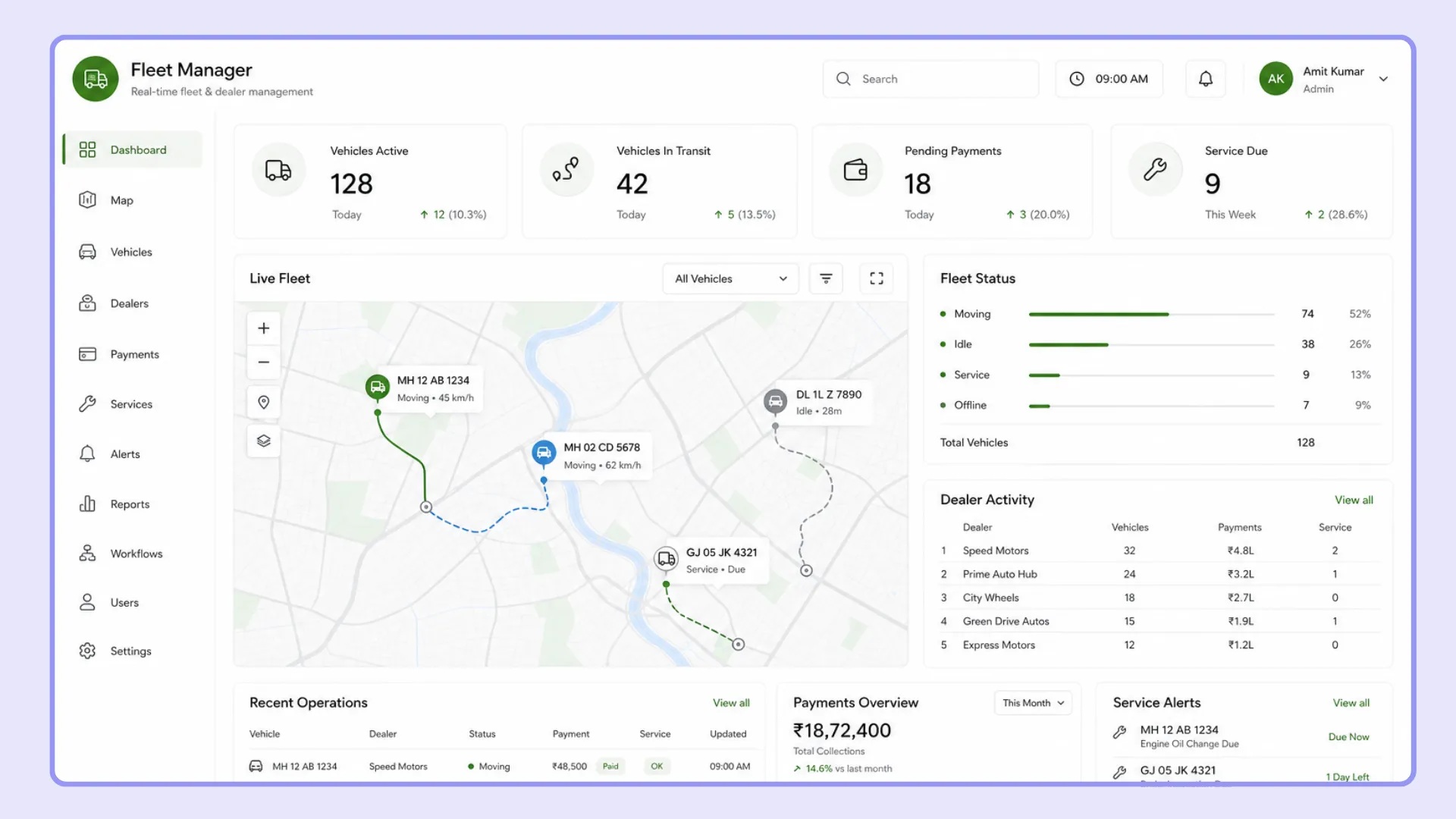Click the map location pin control
This screenshot has width=1456, height=819.
point(264,402)
